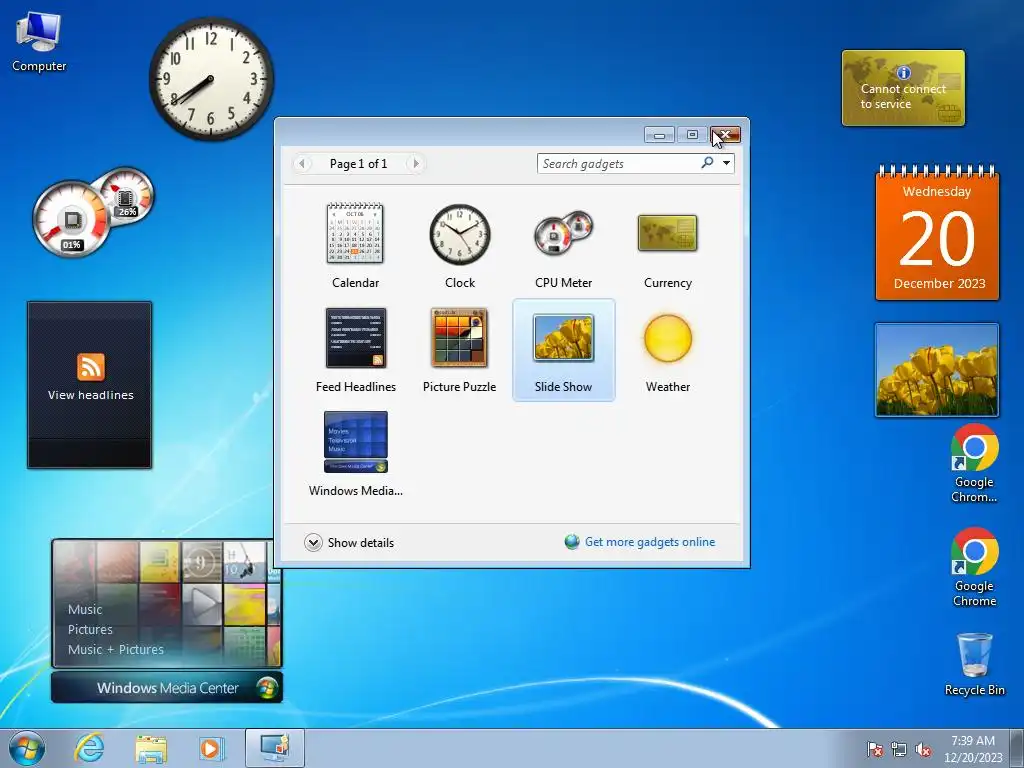Click the taskbar clock showing 7:39 AM

pos(973,749)
